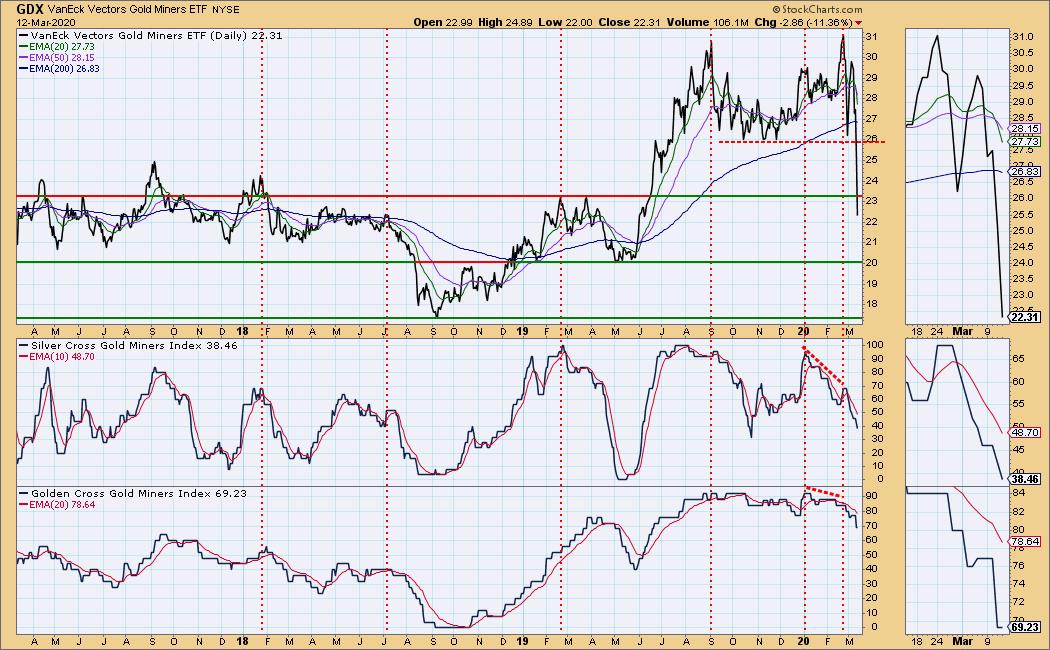The width and height of the screenshot is (1050, 650).
Task: Select the 38.46 tag in the Silver Cross mini panel
Action: (x=1025, y=479)
